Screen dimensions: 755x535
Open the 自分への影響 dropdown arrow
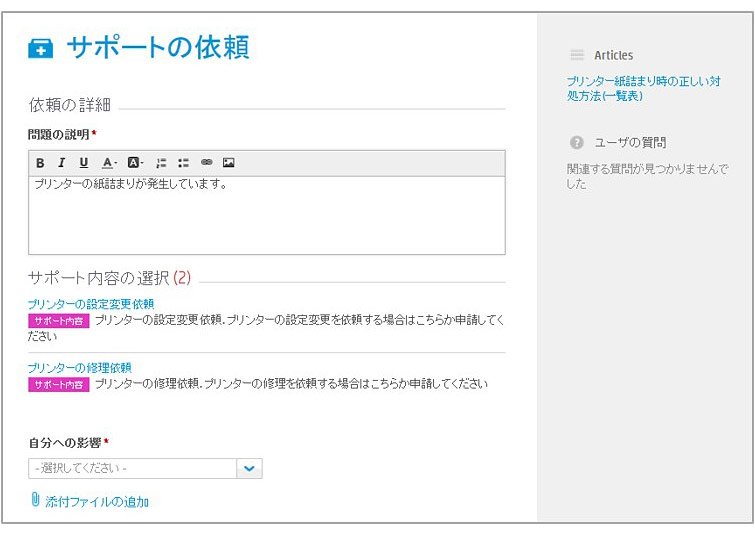pos(249,469)
